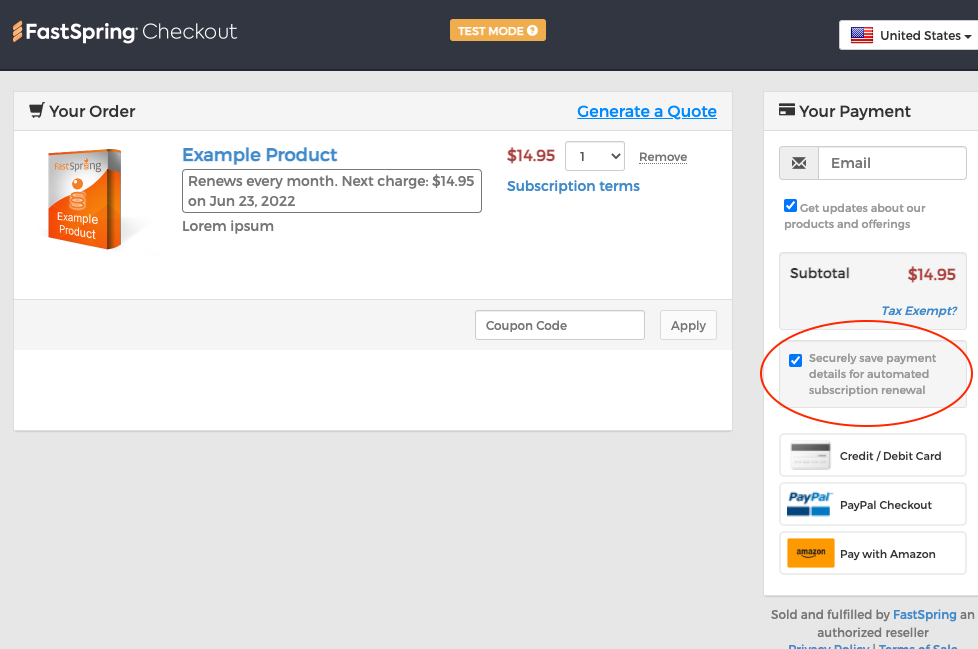Click the Lorem ipsum description
Screen dimensions: 978x649
[228, 226]
